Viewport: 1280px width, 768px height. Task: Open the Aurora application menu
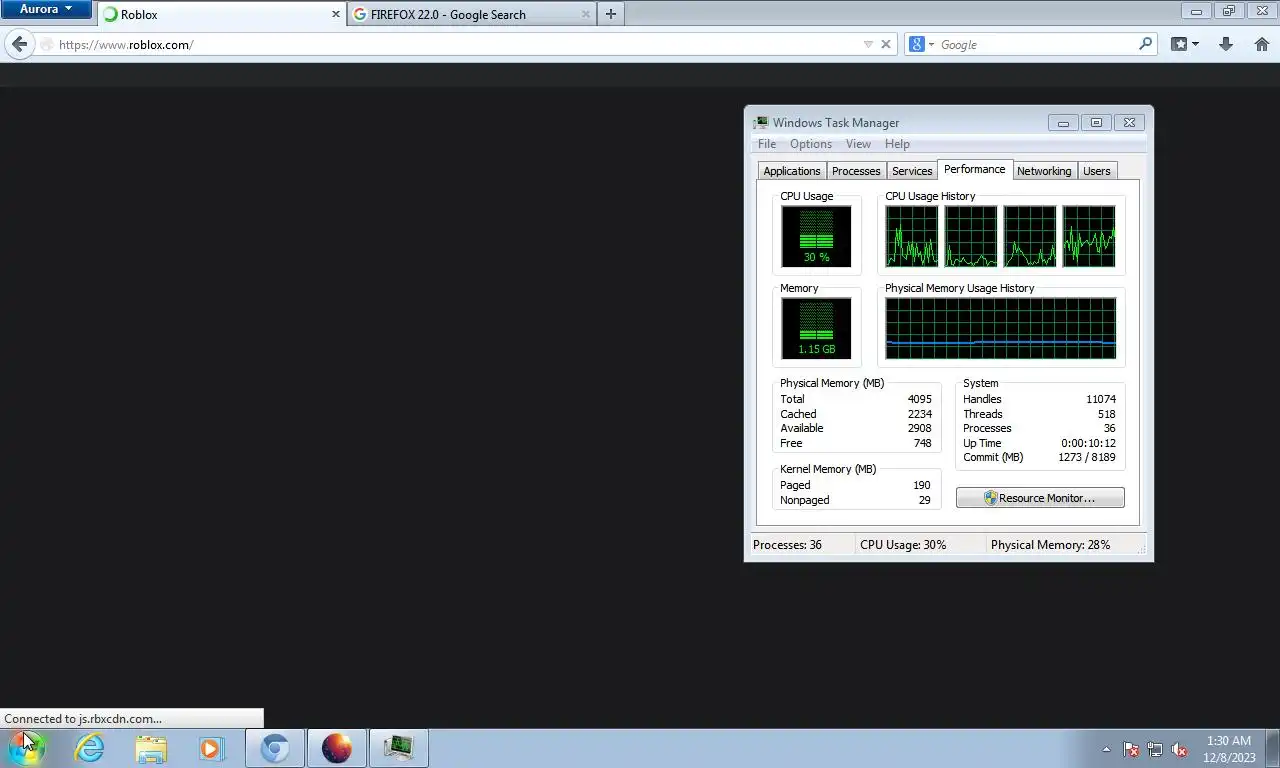coord(46,9)
